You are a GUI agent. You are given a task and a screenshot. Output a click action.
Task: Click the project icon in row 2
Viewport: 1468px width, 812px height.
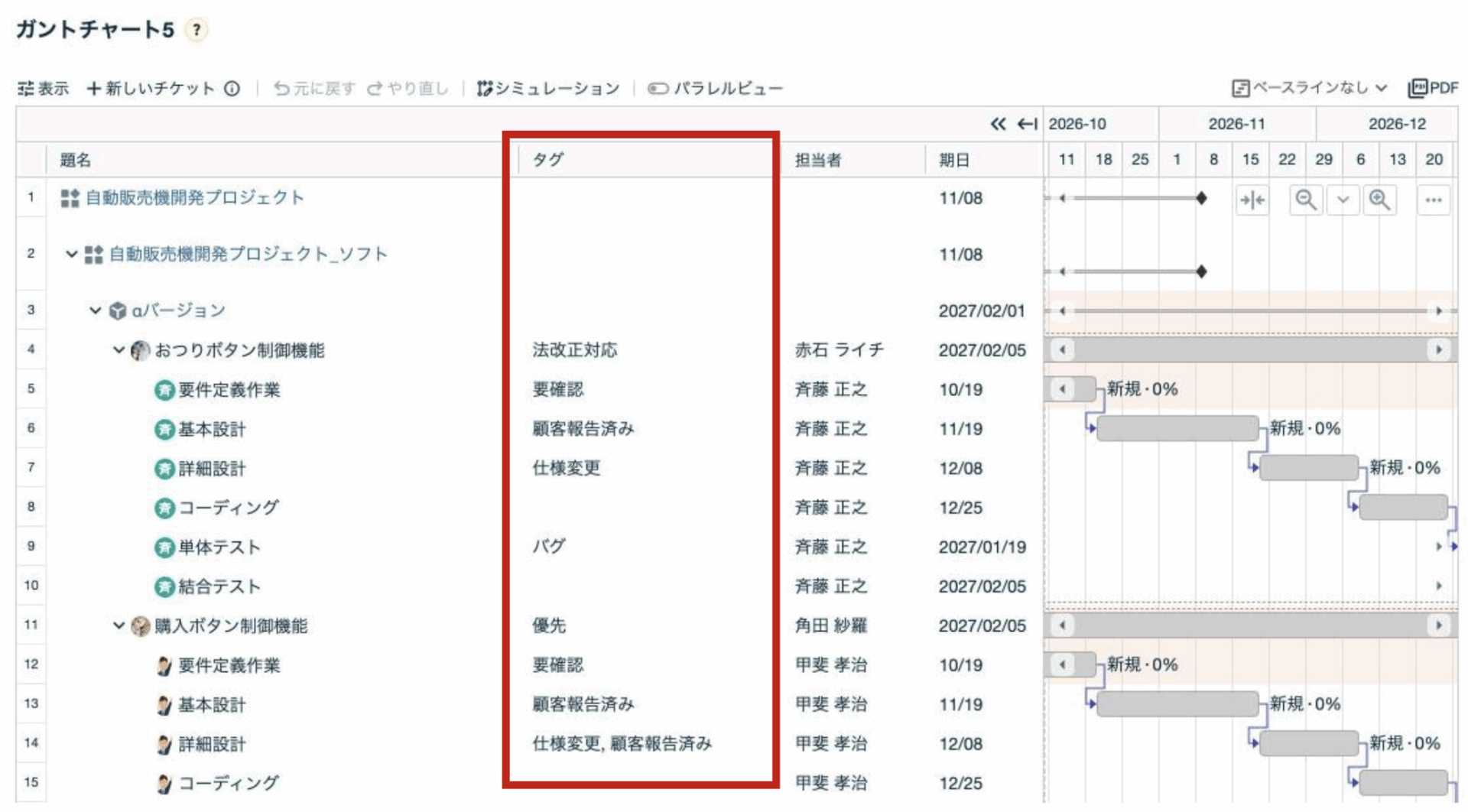tap(94, 255)
